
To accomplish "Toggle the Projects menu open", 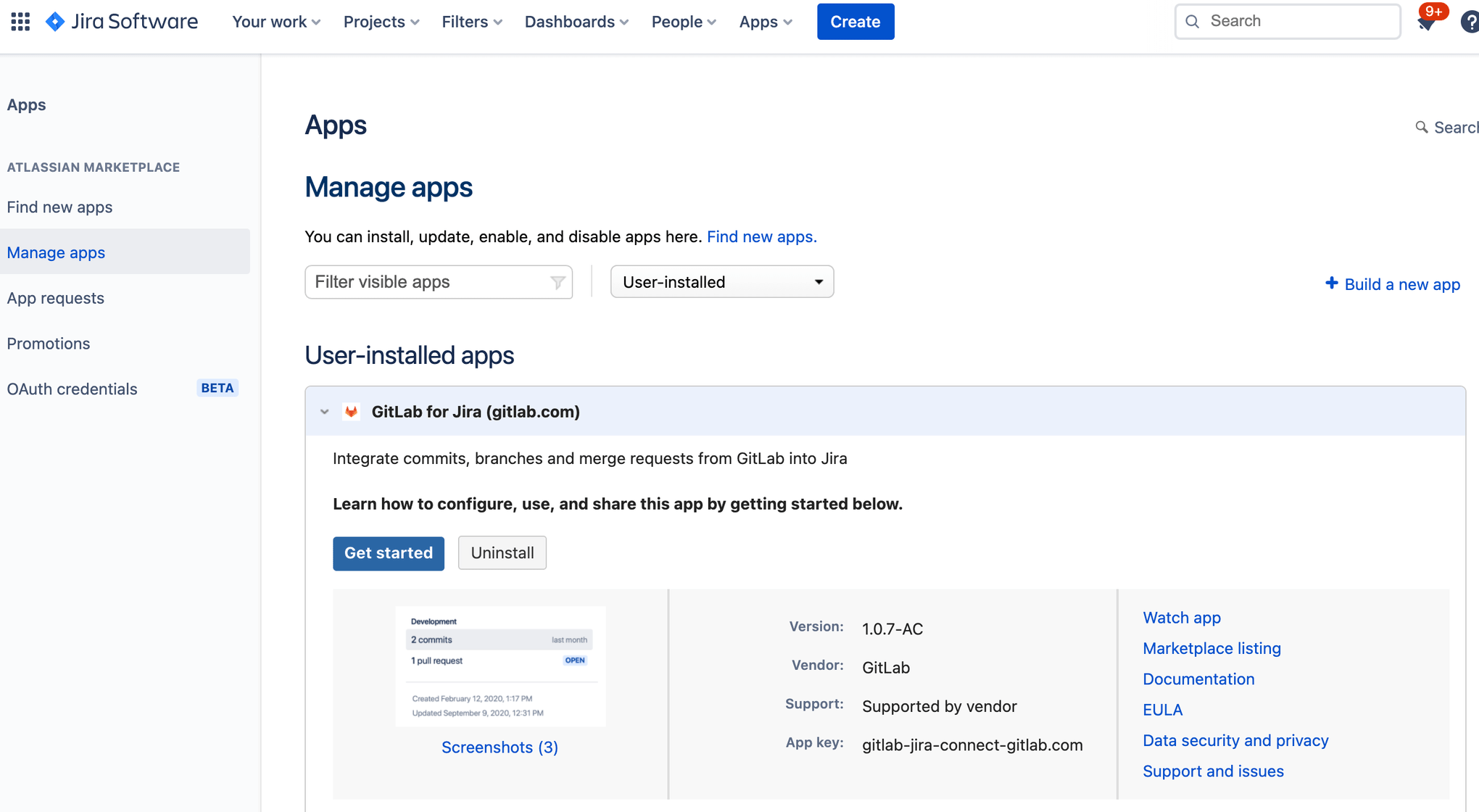I will point(380,22).
